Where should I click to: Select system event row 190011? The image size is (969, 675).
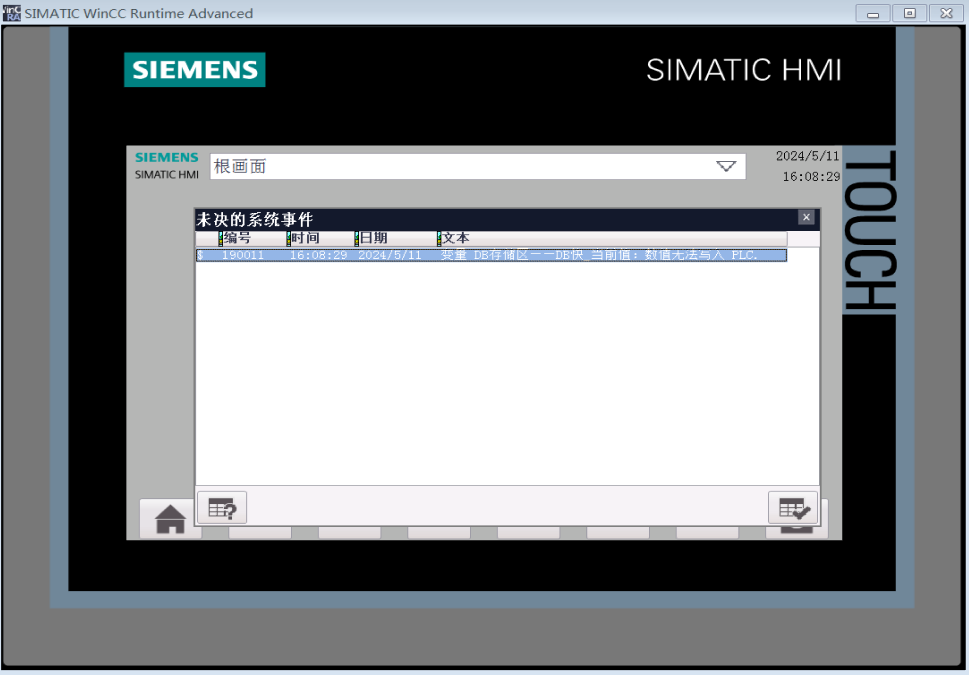(490, 255)
